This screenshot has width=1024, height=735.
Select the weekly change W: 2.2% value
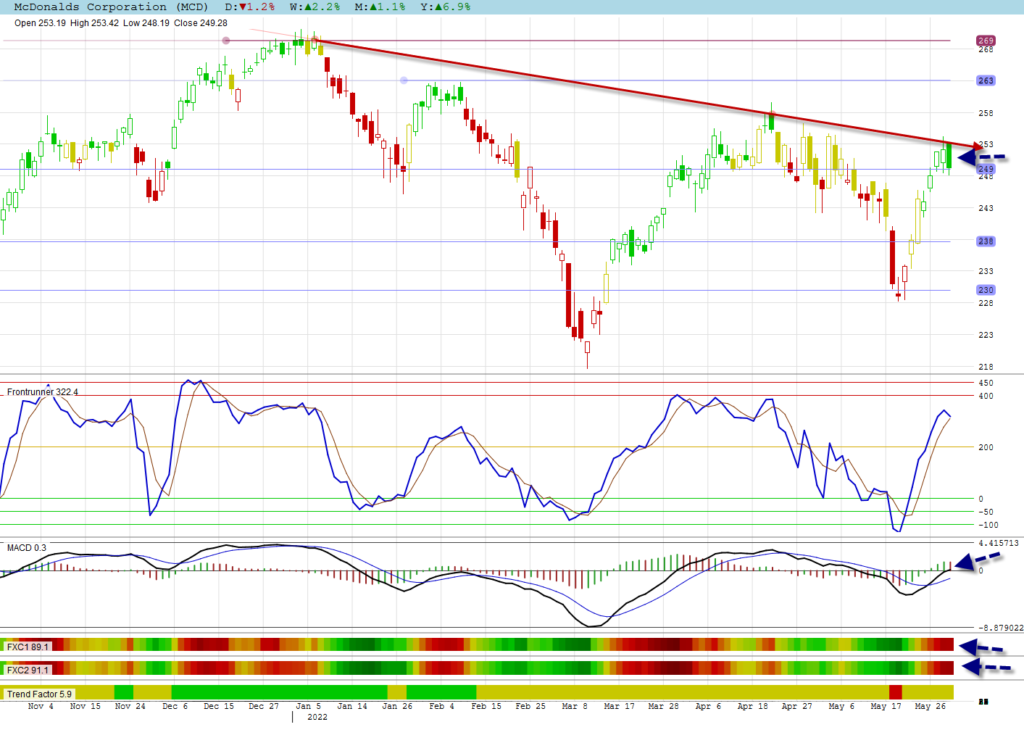pos(315,7)
